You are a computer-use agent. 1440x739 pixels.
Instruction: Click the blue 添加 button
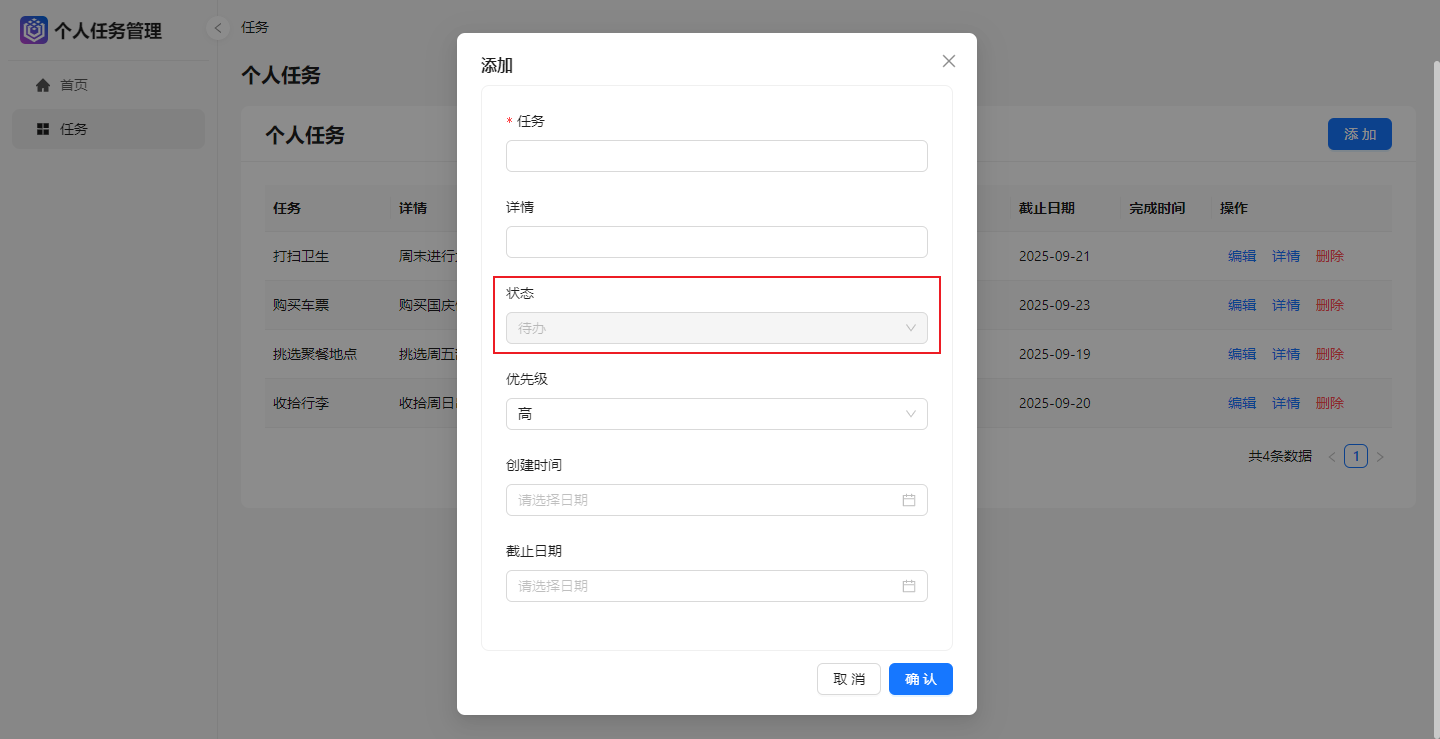(x=1359, y=133)
